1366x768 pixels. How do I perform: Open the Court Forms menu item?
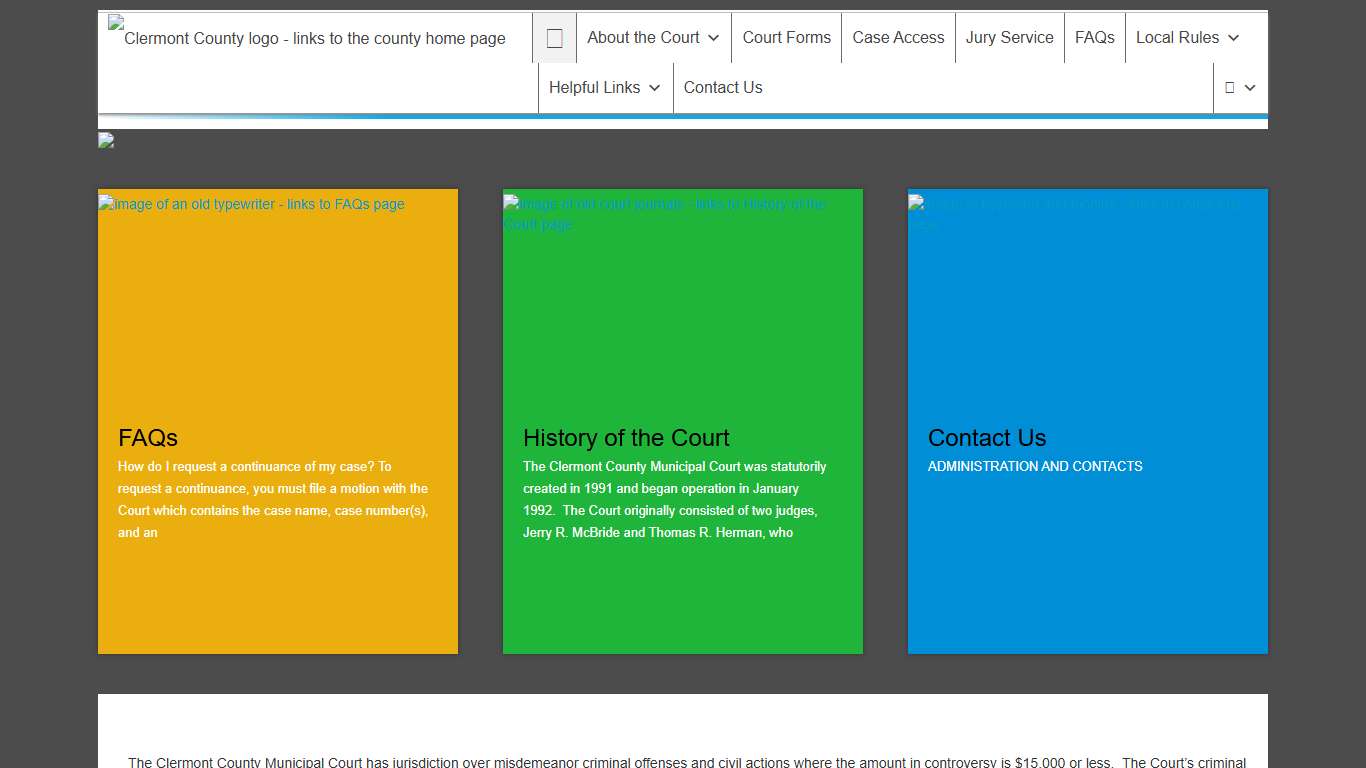click(x=786, y=38)
